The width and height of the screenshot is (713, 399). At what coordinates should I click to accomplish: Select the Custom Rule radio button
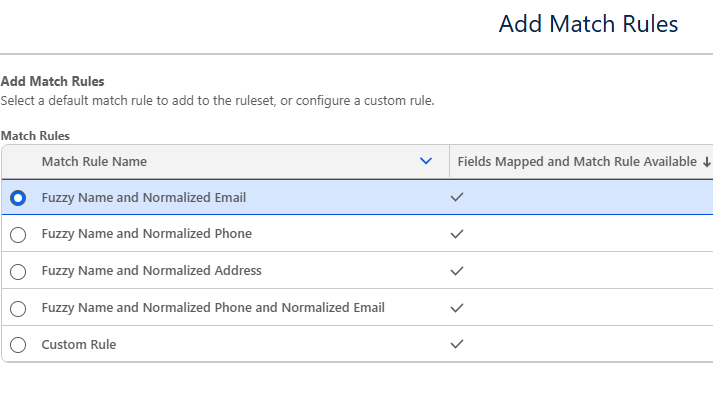18,345
